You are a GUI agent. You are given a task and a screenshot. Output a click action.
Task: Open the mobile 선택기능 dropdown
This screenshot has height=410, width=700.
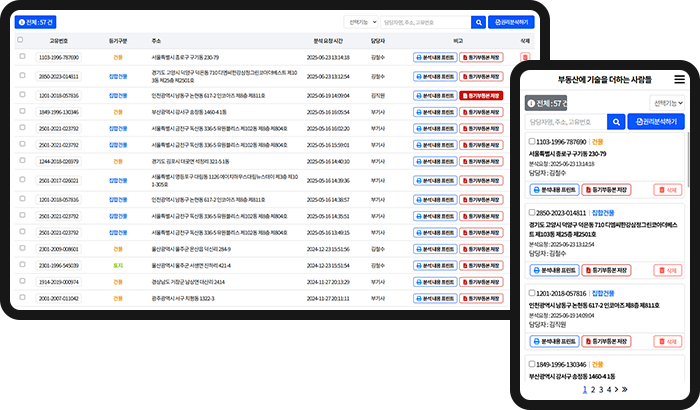pos(668,102)
